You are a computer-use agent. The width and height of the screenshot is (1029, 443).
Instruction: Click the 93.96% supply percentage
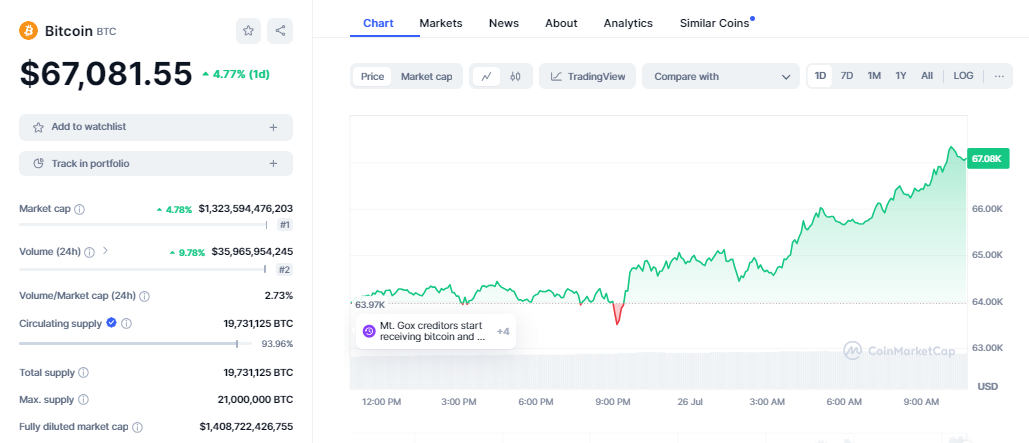coord(277,344)
